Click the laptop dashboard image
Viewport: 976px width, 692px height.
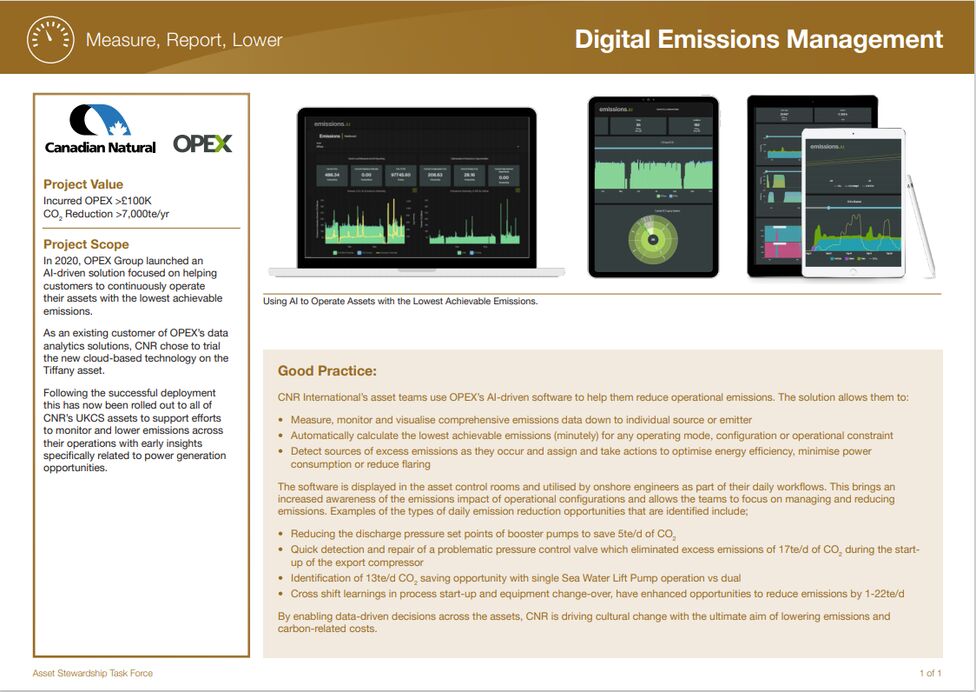click(416, 192)
